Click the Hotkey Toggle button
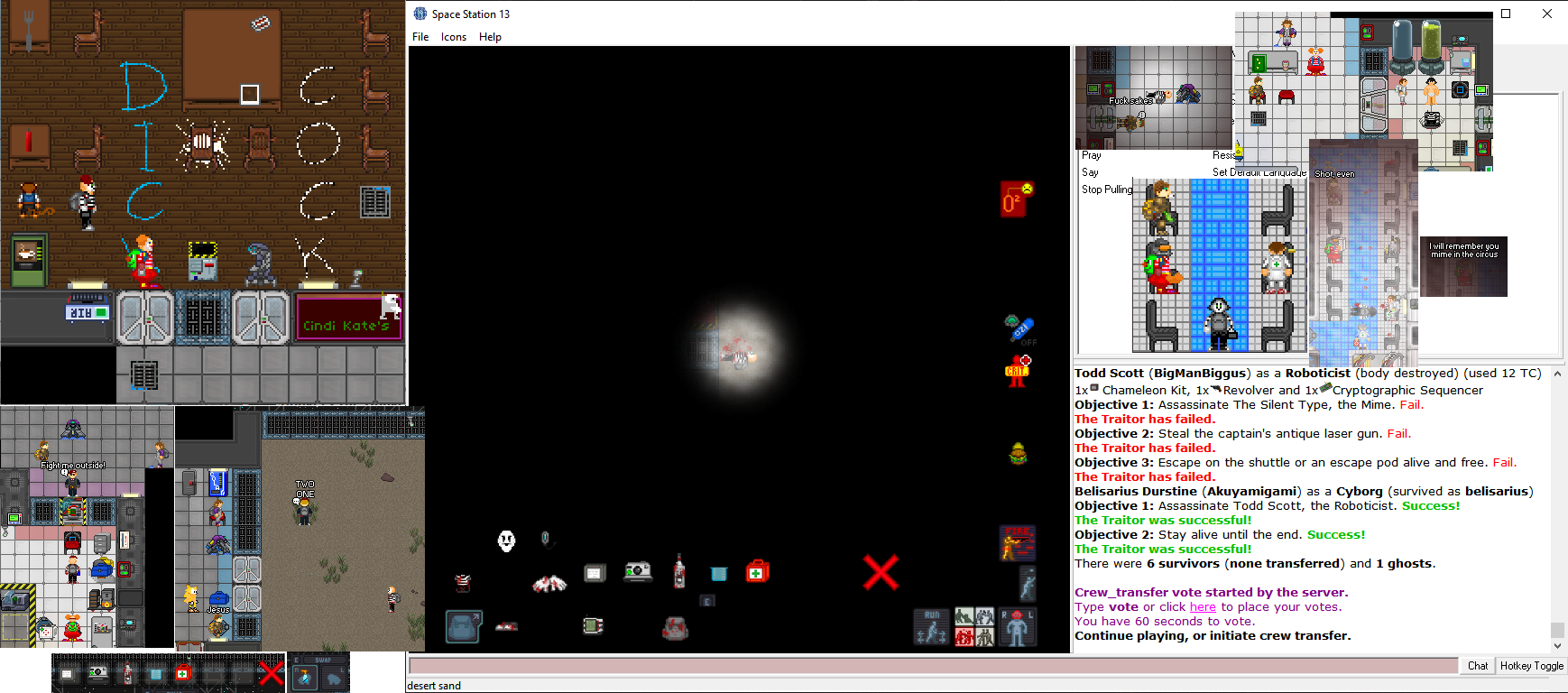Viewport: 1568px width, 693px height. pos(1531,666)
